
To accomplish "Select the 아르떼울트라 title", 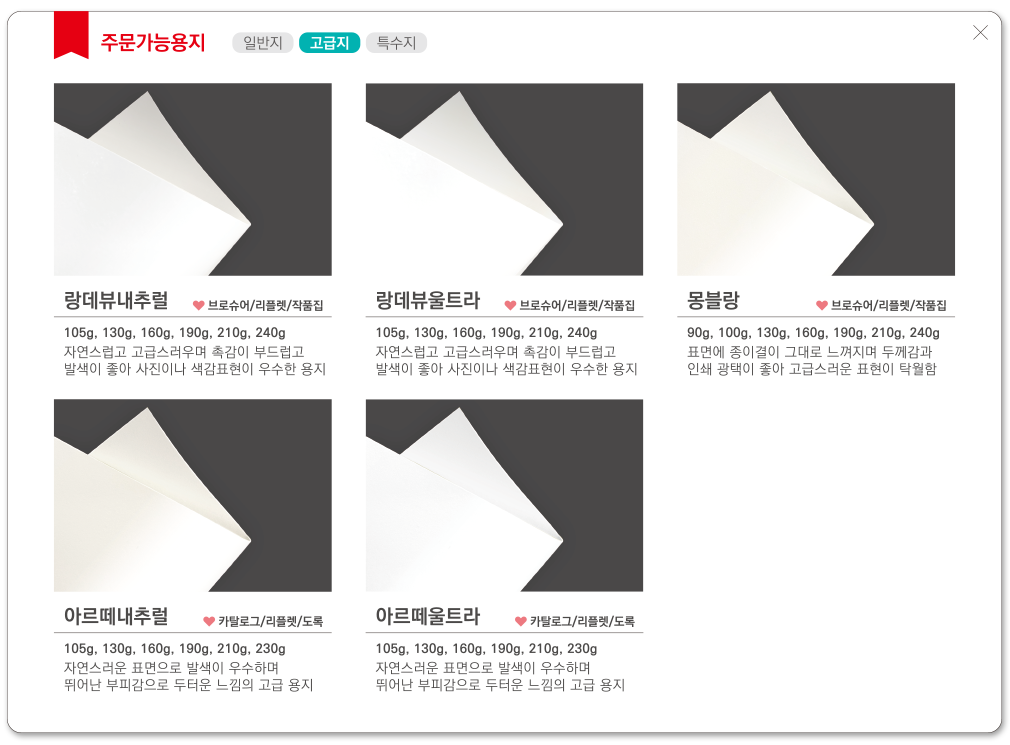I will pyautogui.click(x=428, y=616).
